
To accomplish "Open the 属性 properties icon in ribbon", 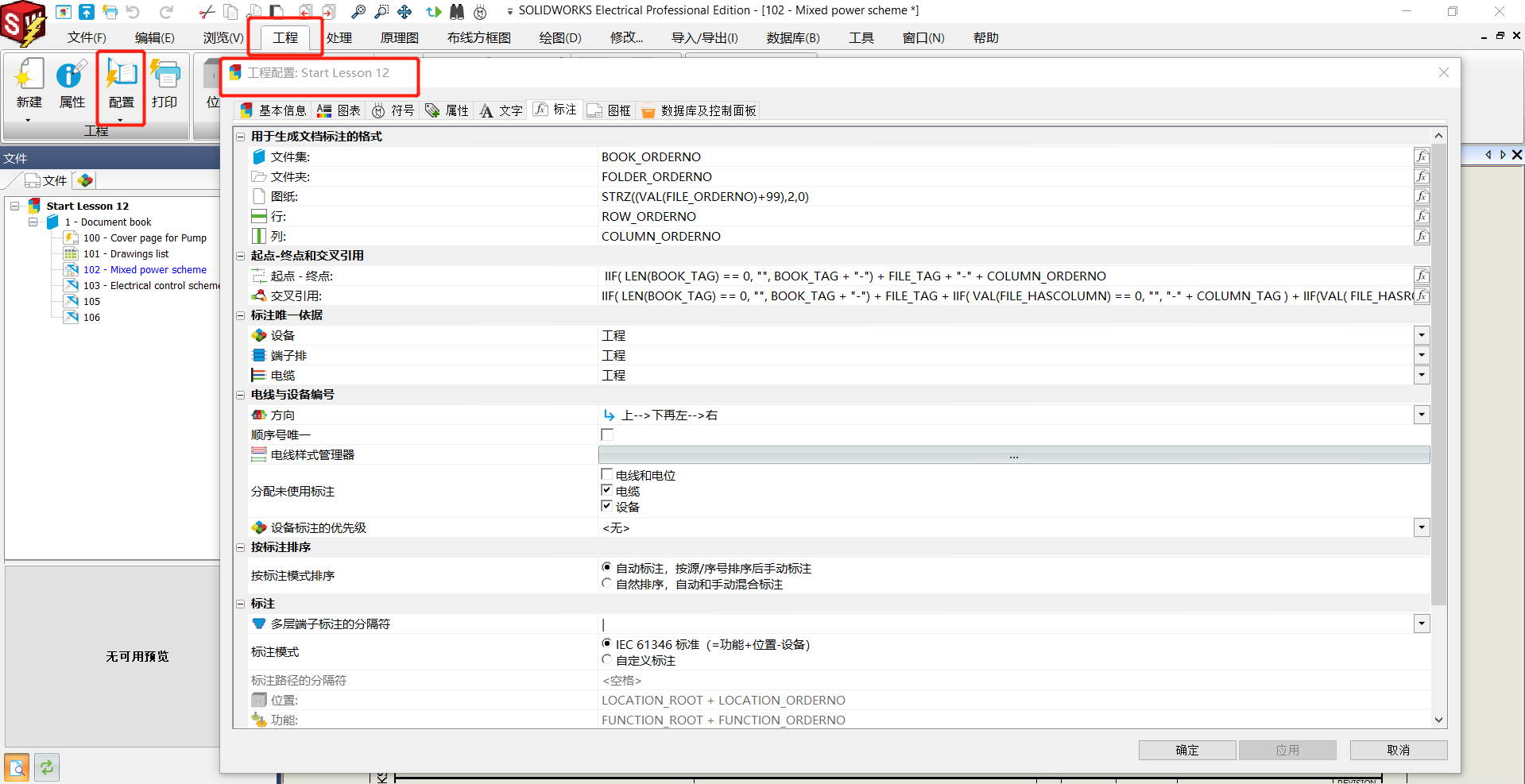I will (72, 83).
